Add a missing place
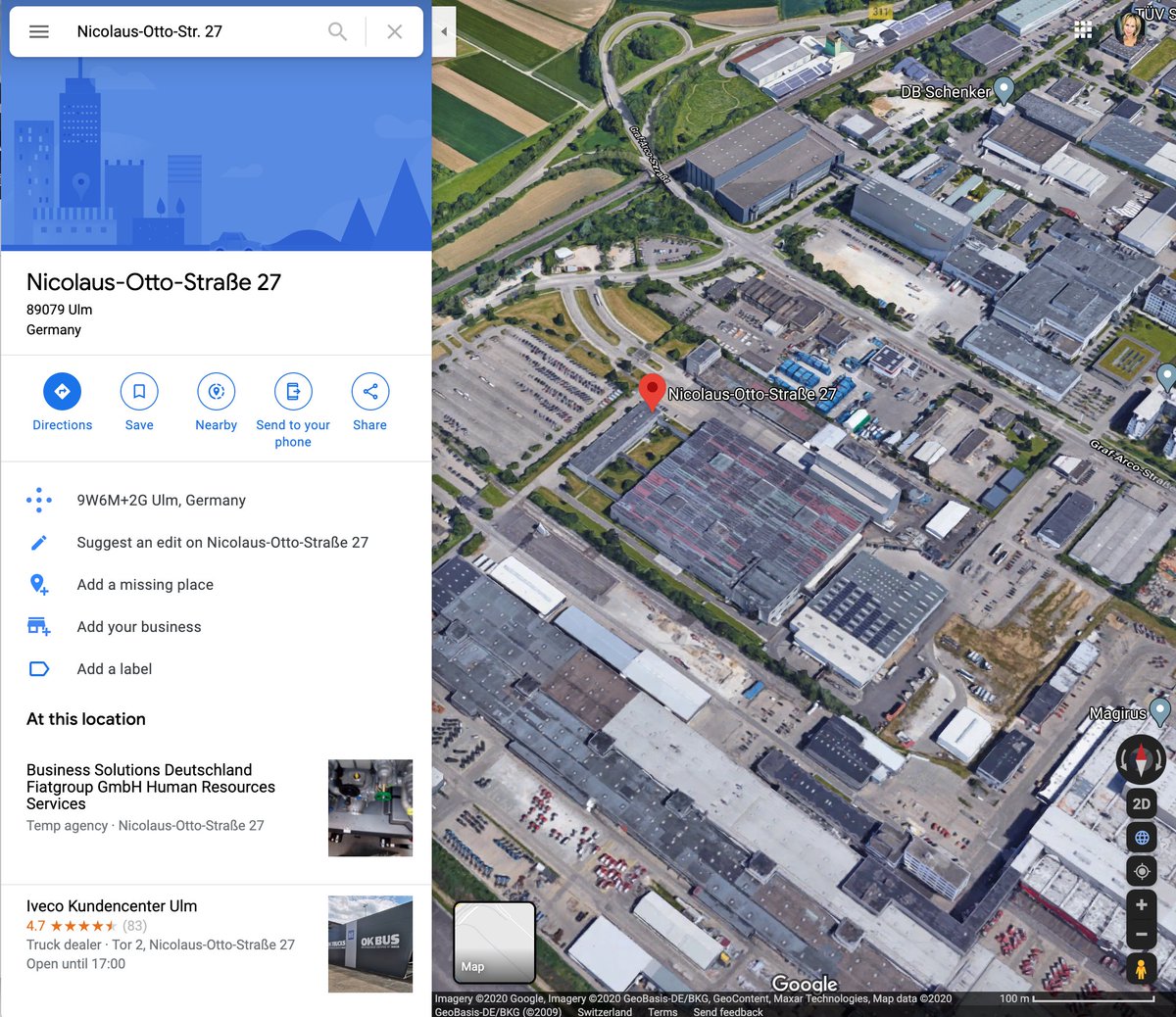Viewport: 1176px width, 1017px height. coord(144,584)
